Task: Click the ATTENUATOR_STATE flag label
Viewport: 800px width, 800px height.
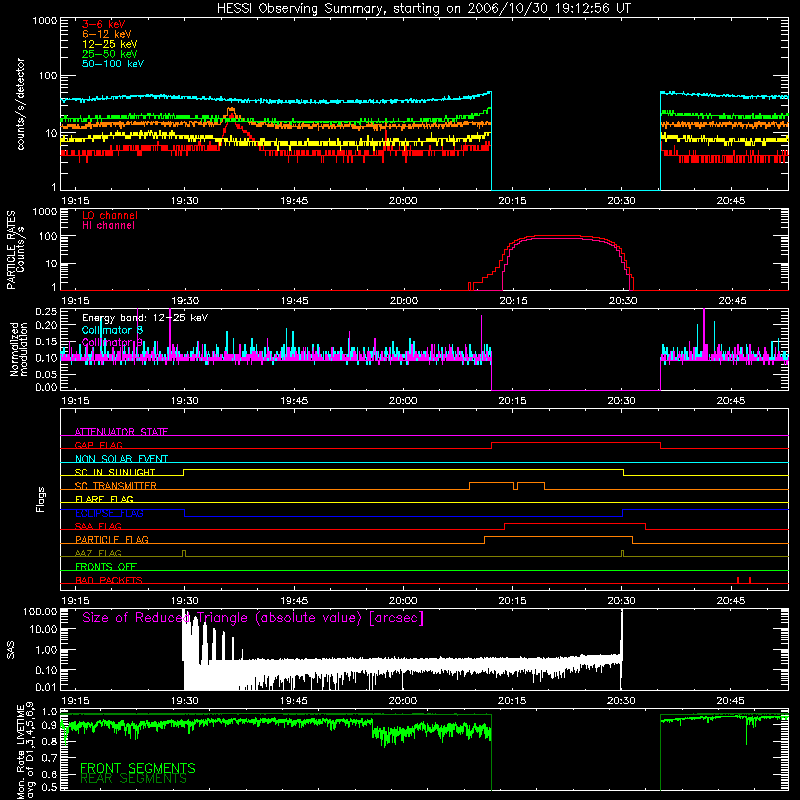Action: click(x=121, y=432)
